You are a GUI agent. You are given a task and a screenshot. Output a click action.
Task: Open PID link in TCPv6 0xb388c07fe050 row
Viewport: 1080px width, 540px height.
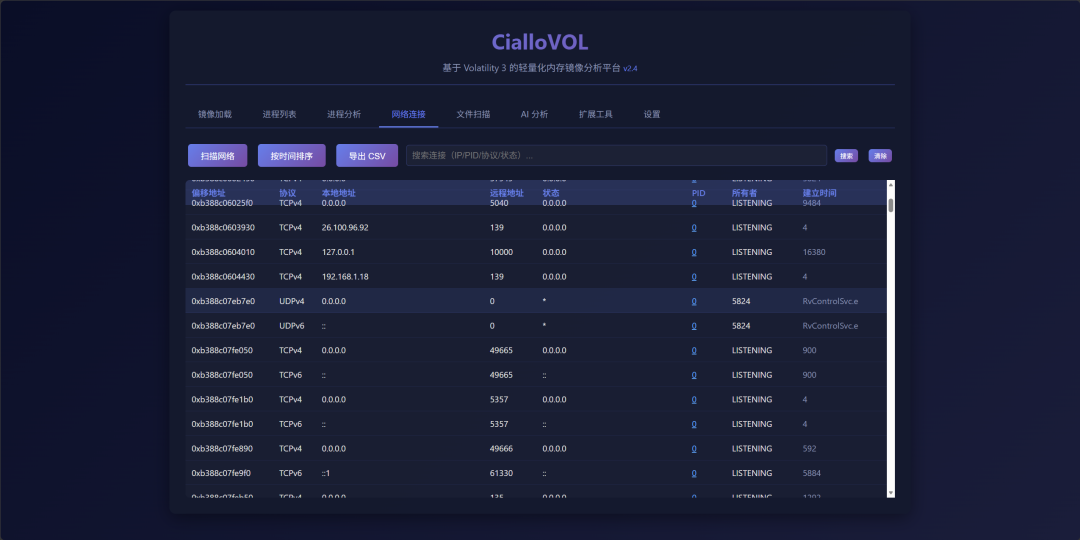pyautogui.click(x=694, y=375)
